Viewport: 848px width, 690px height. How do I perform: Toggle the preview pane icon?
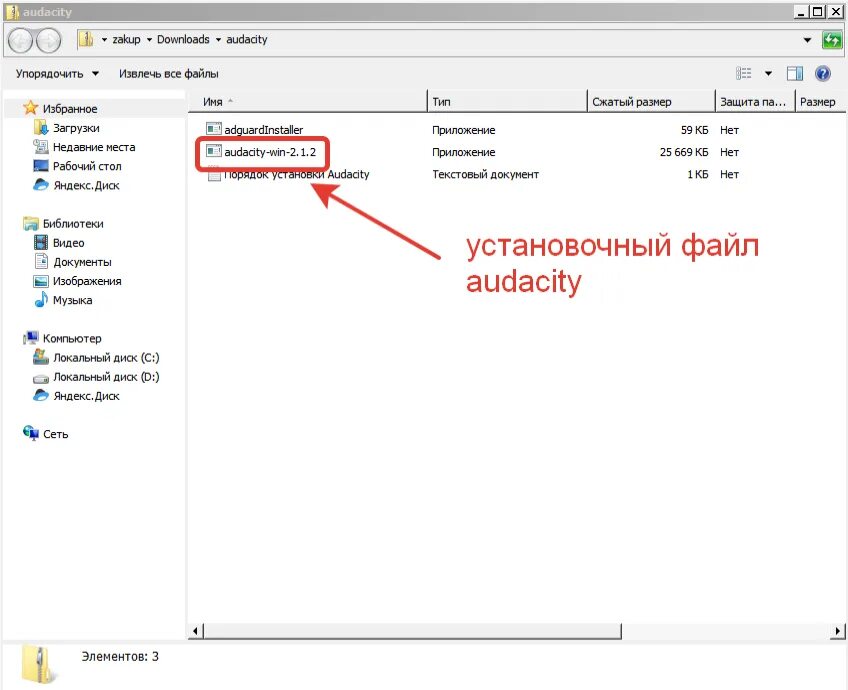794,73
